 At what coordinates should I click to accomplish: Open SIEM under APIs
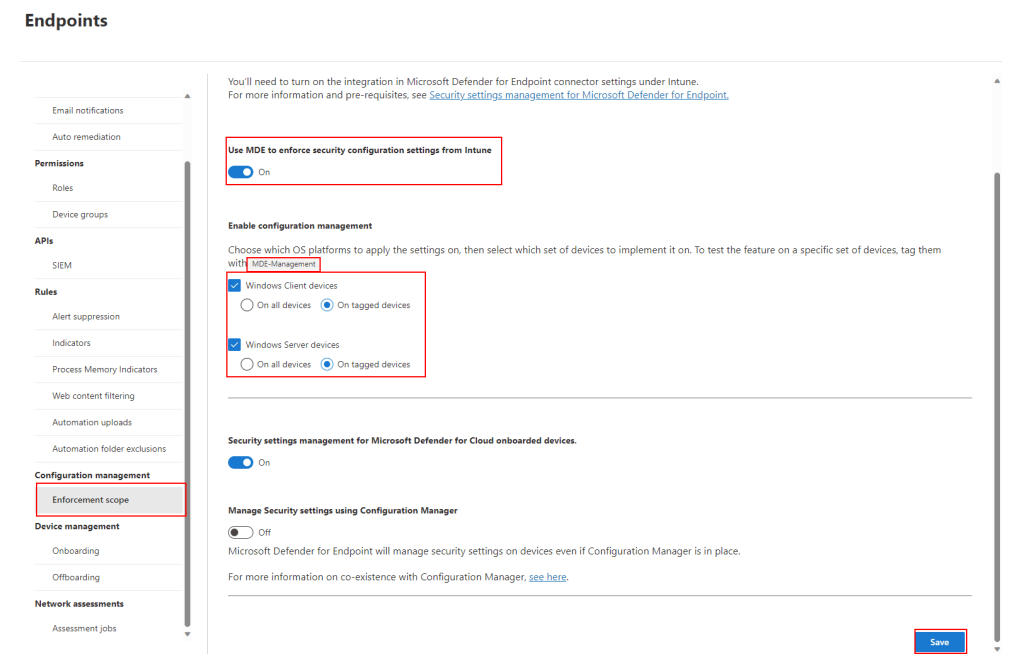click(62, 265)
